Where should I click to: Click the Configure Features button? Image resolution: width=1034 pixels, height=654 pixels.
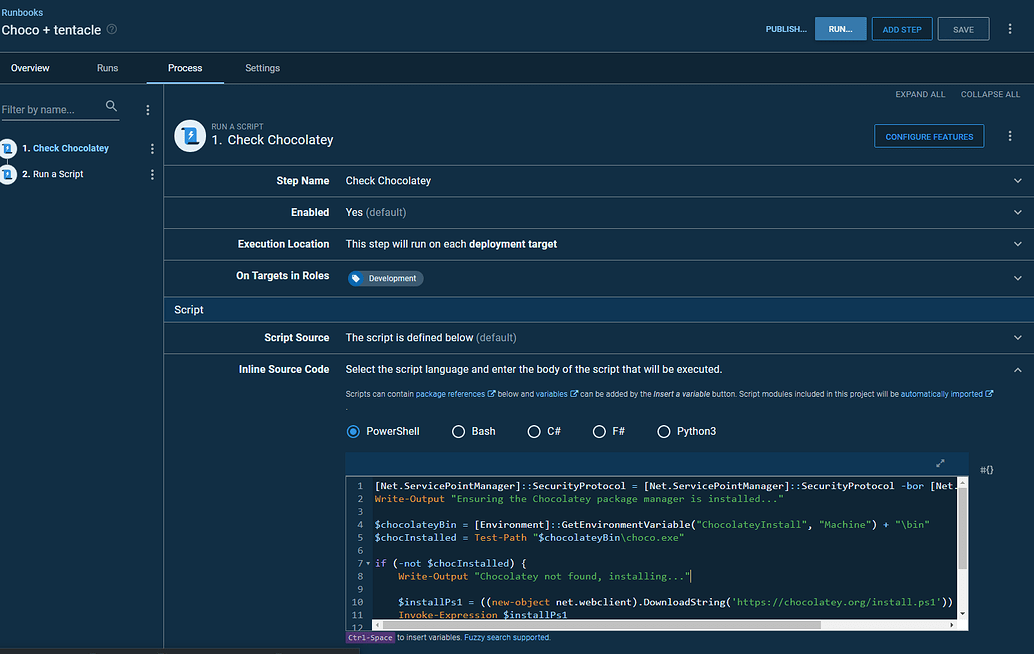(x=928, y=137)
